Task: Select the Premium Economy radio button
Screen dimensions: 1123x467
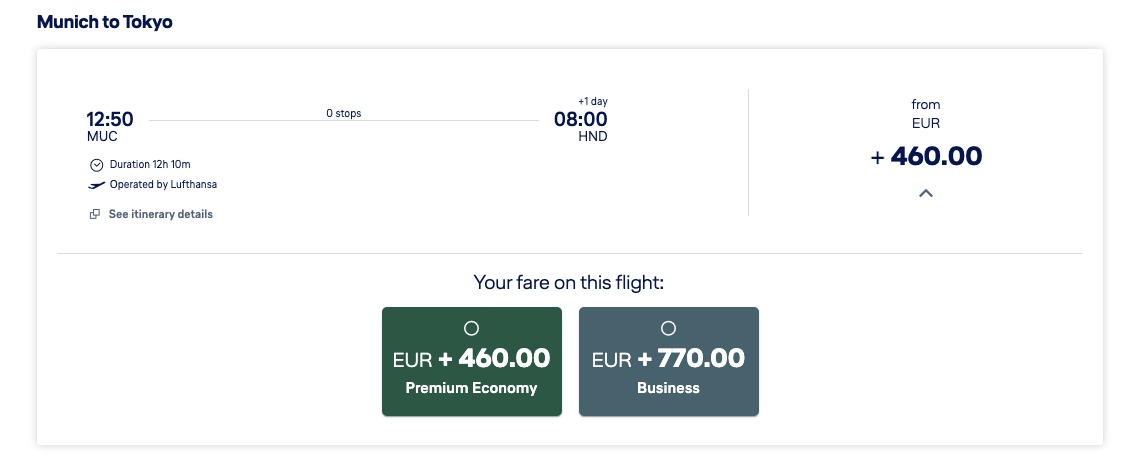Action: pos(471,328)
